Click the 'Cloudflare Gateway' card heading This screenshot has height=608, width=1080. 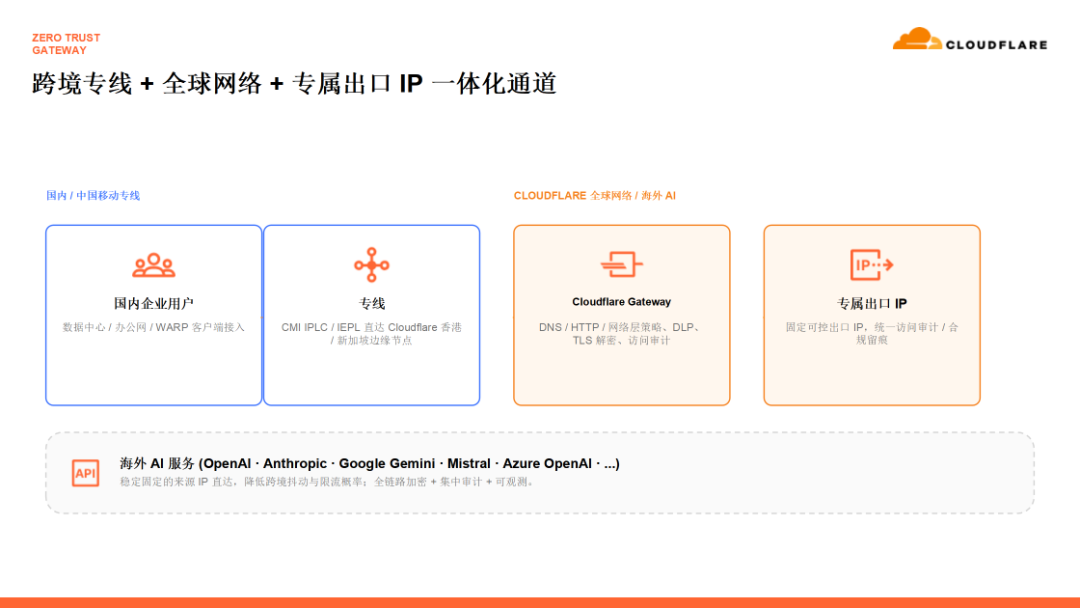tap(621, 302)
